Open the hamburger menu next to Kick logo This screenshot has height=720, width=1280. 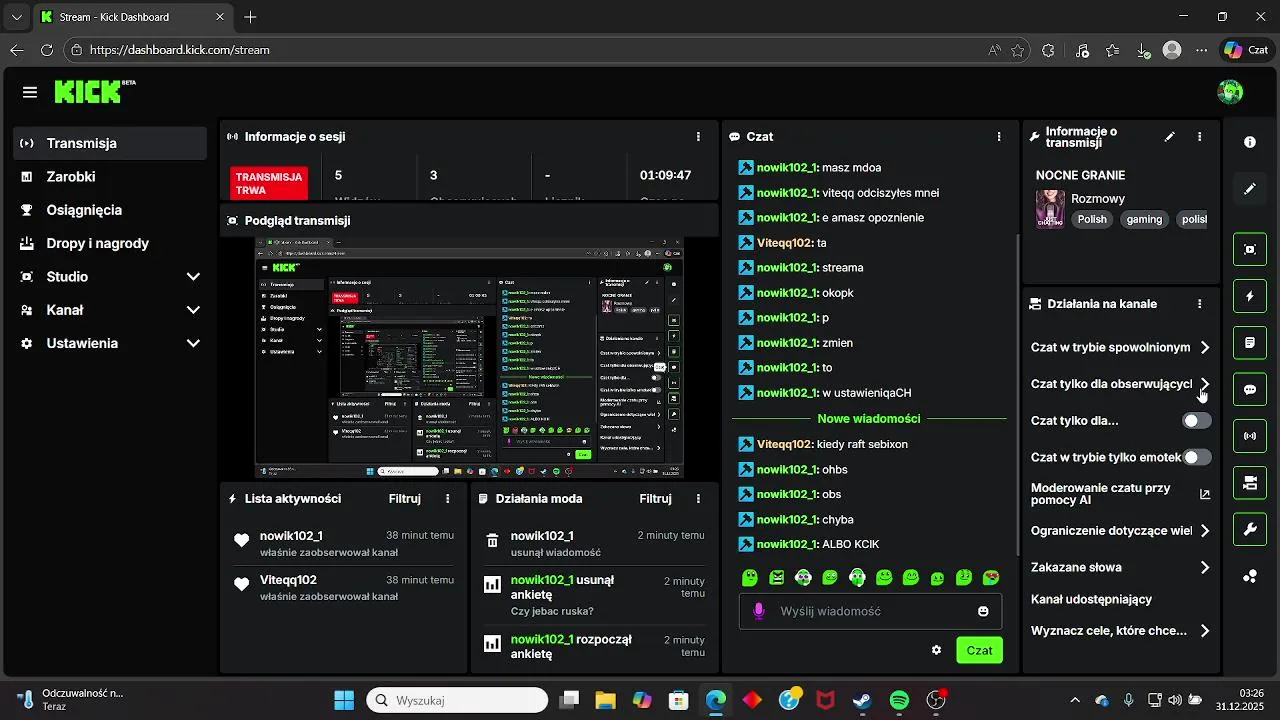30,92
